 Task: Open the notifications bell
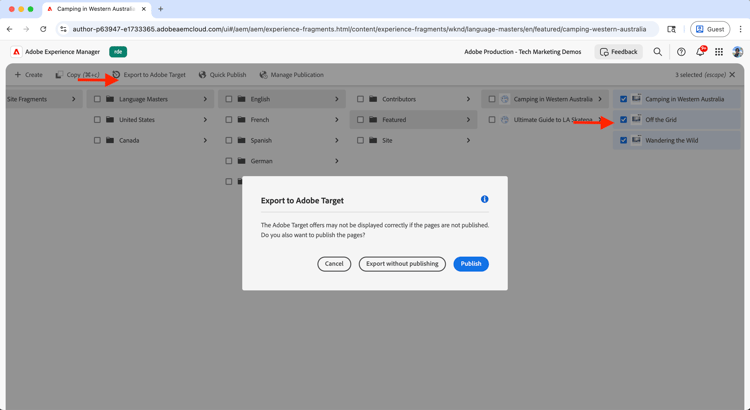coord(700,52)
